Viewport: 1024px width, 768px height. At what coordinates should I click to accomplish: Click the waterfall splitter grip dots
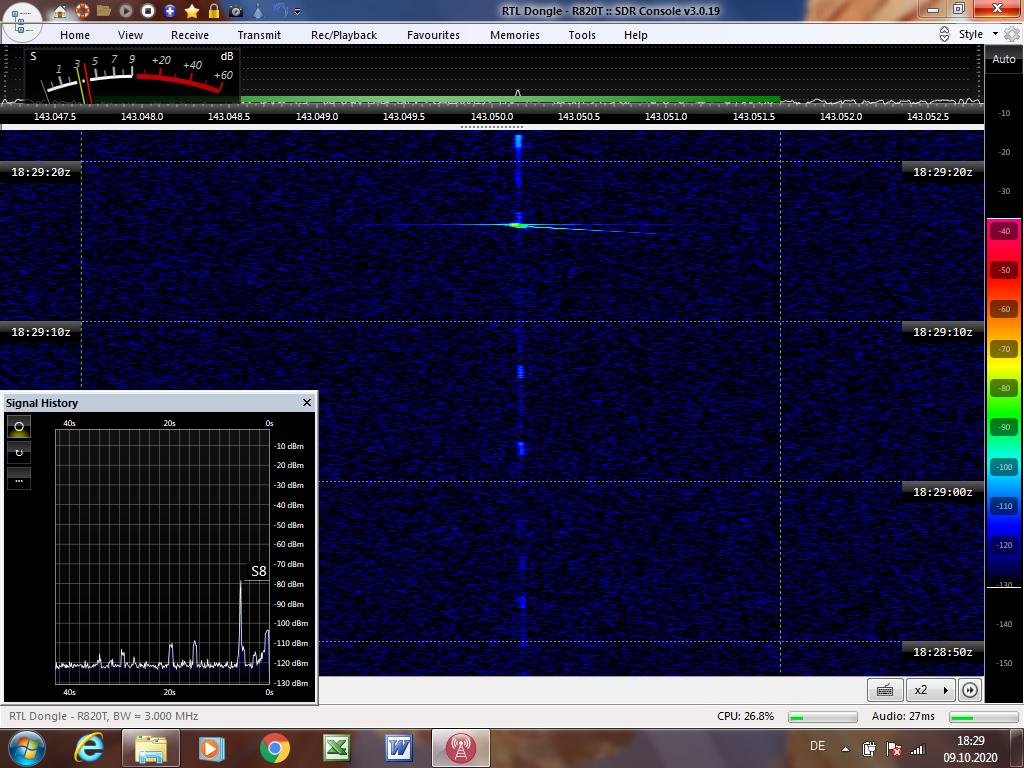click(x=492, y=127)
